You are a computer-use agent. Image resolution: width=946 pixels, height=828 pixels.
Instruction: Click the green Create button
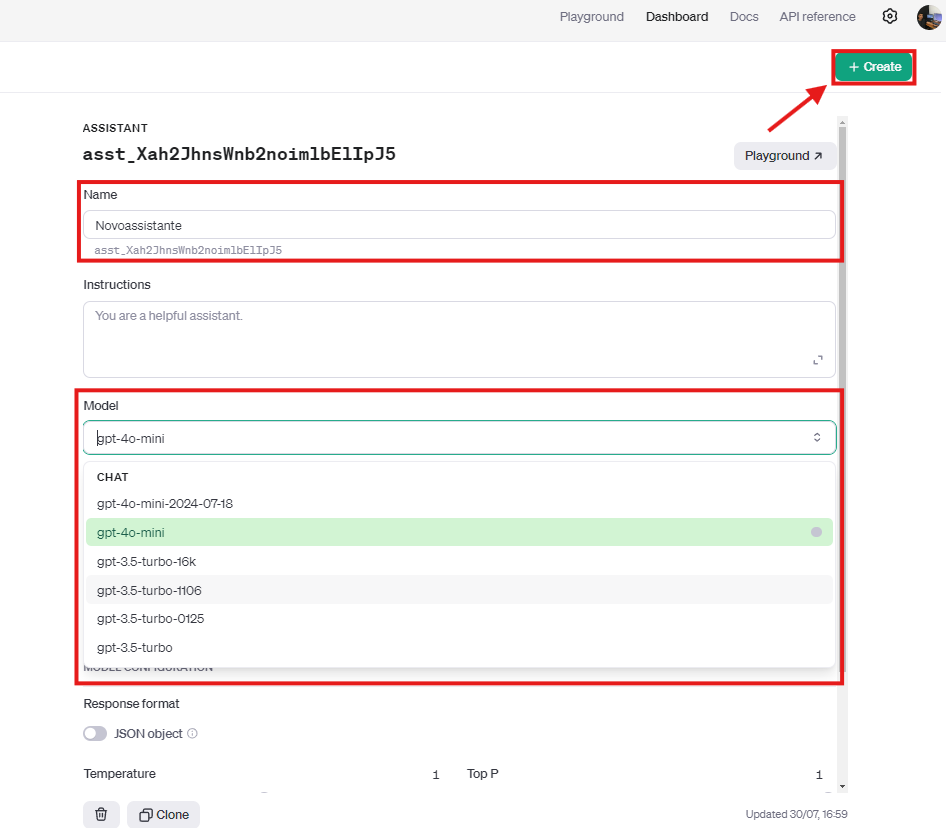(874, 67)
